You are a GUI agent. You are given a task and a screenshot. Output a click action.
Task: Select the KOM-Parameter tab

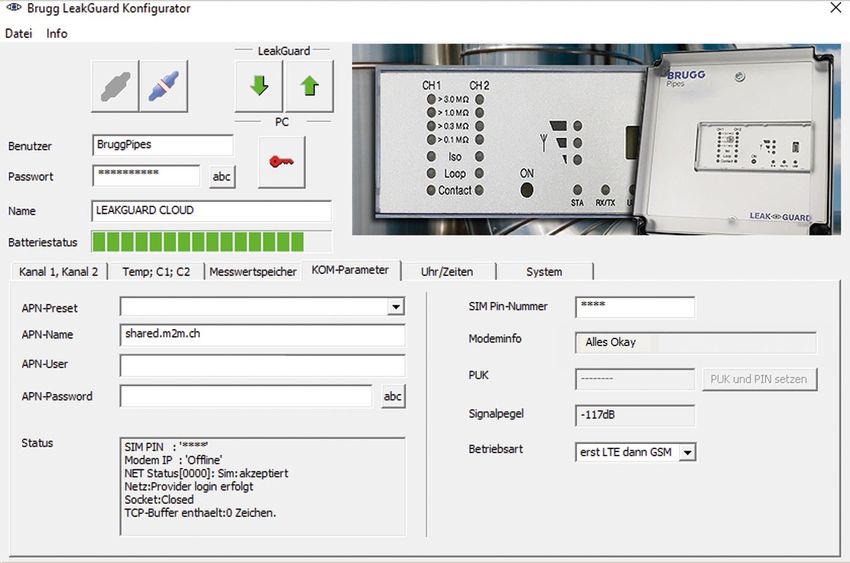tap(350, 270)
